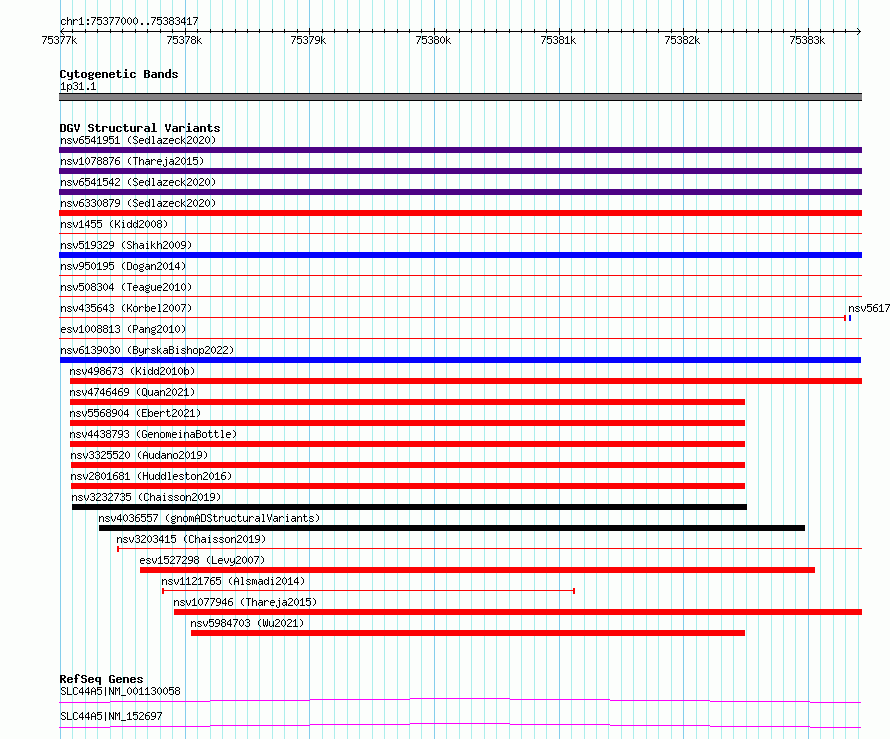The height and width of the screenshot is (739, 890).
Task: Select the SLC44A5|NM_001130058 gene label
Action: click(x=120, y=691)
